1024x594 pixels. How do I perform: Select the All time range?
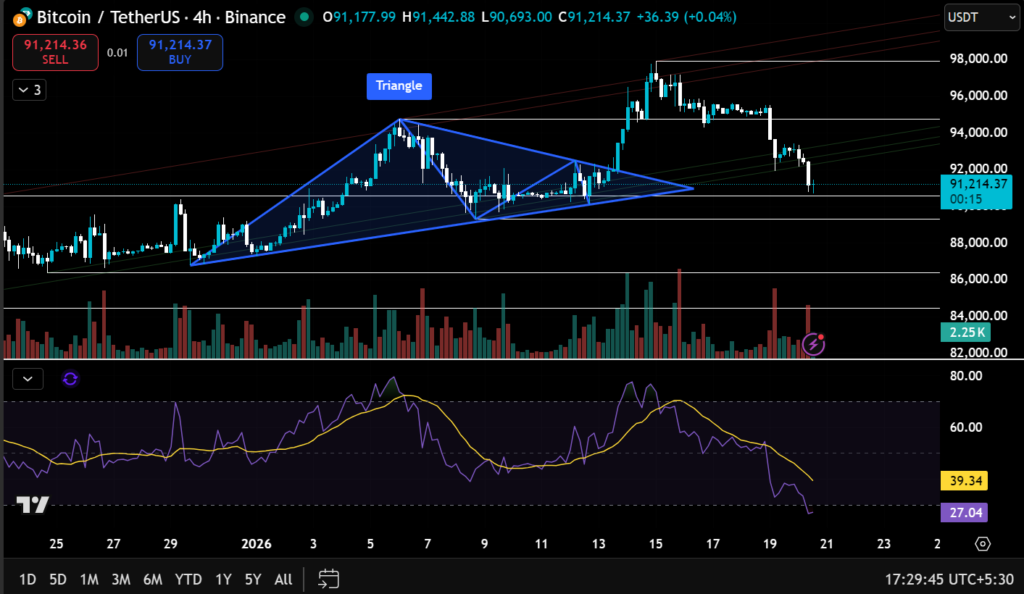point(283,578)
